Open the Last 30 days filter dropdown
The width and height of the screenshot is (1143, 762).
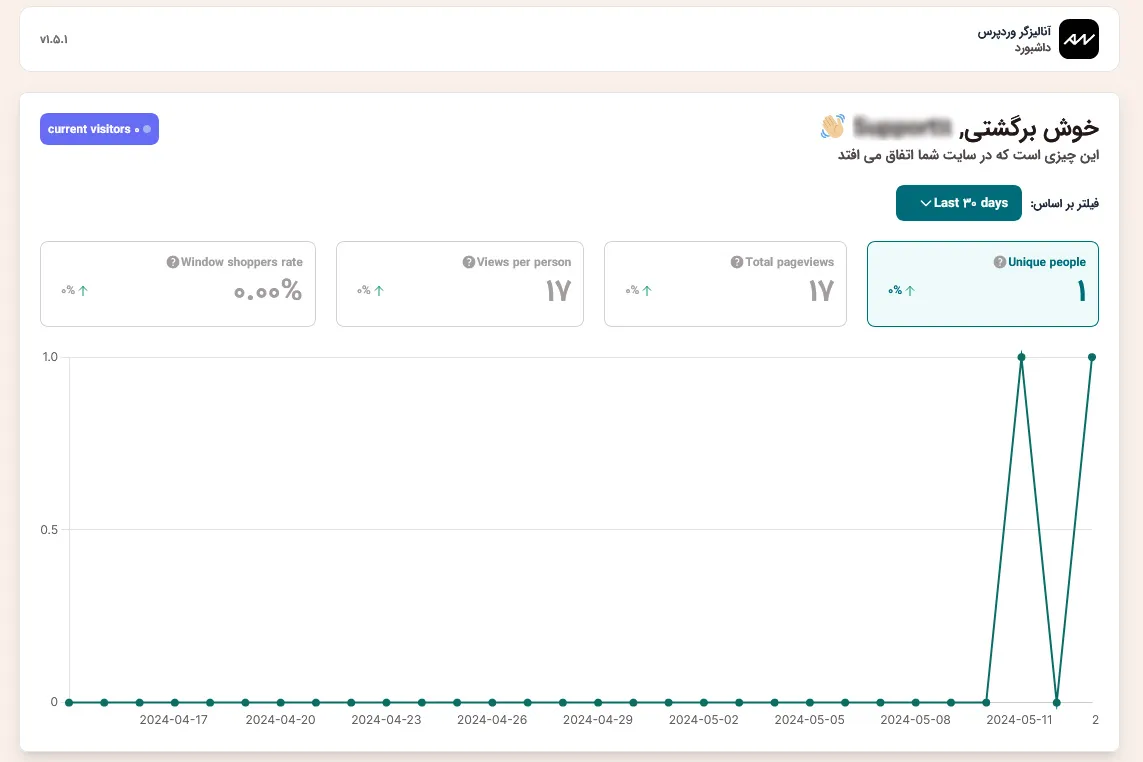tap(959, 203)
